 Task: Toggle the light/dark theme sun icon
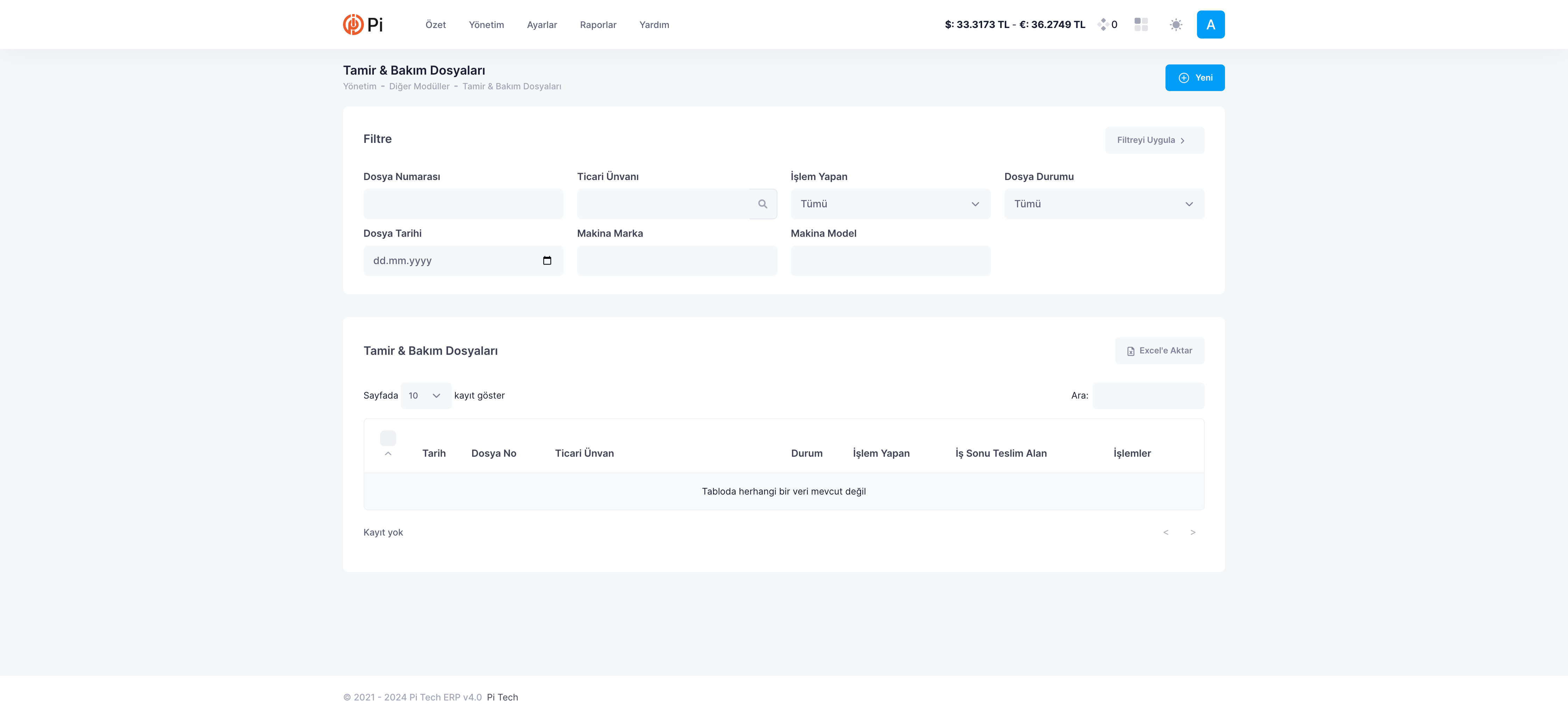(1175, 25)
